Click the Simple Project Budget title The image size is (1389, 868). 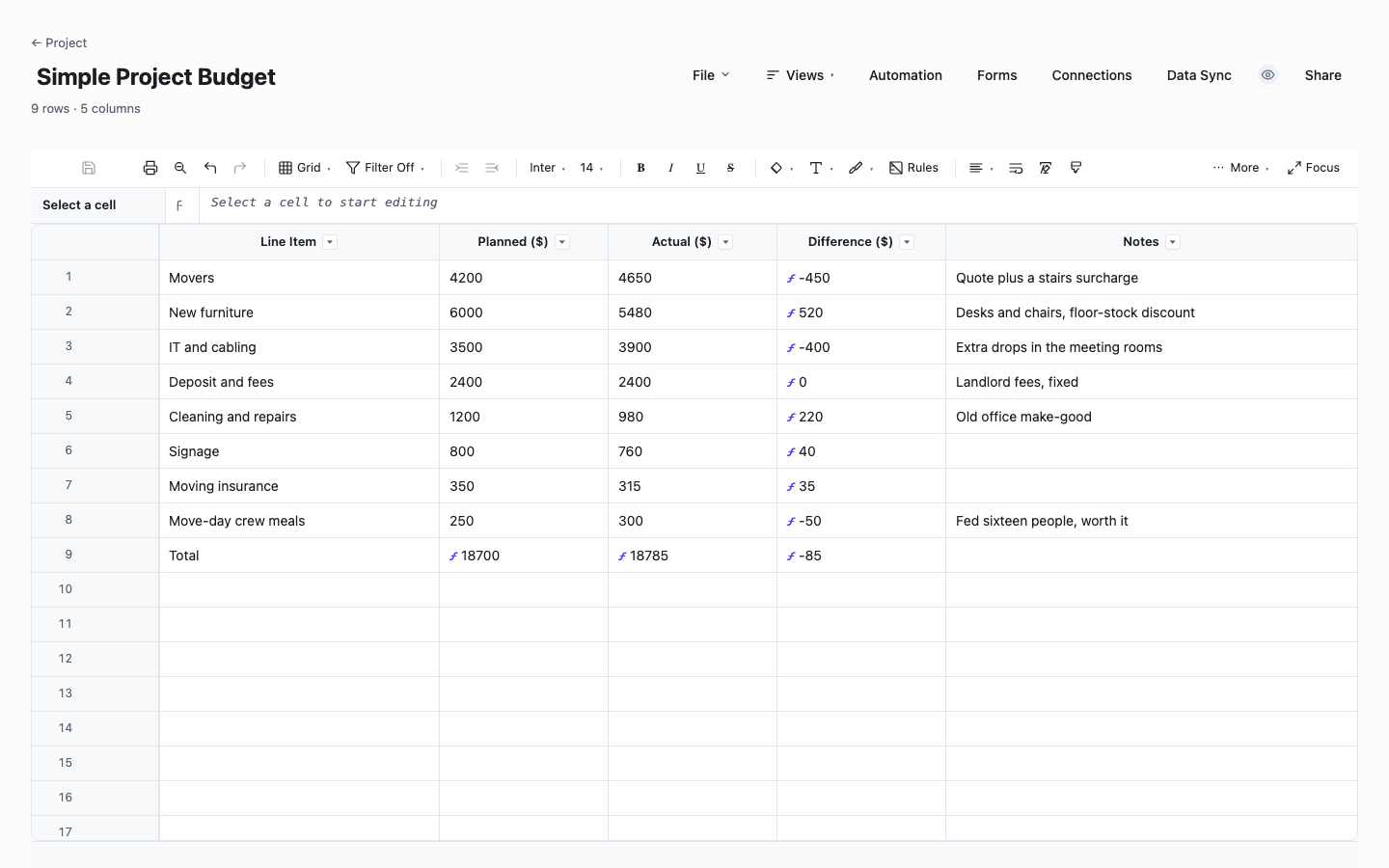[156, 77]
